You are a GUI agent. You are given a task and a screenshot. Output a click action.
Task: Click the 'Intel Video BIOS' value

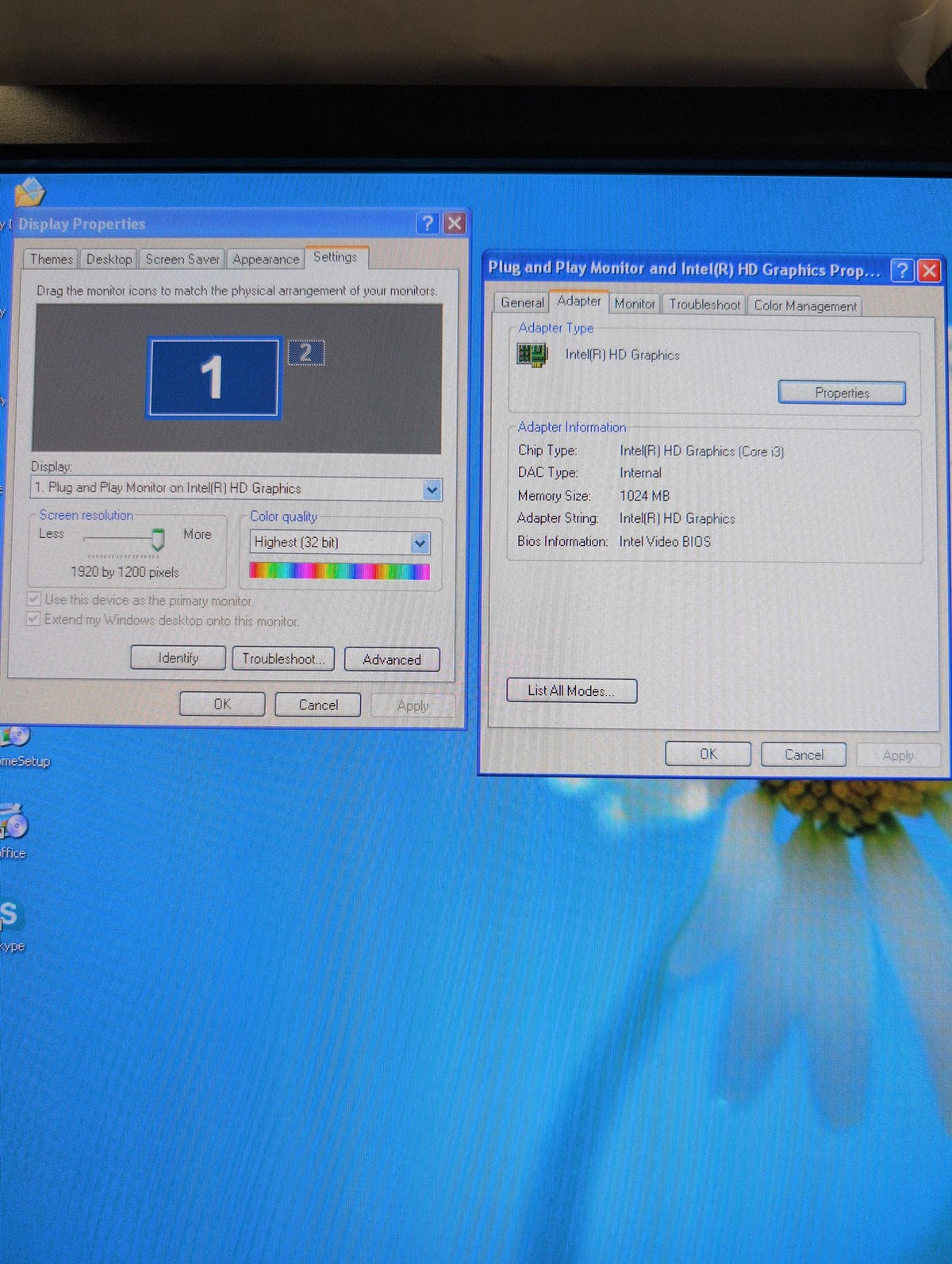[665, 541]
